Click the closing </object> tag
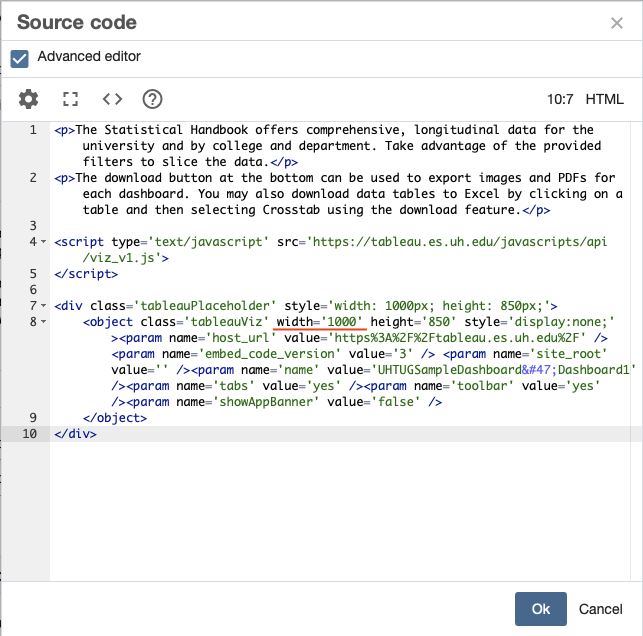 pyautogui.click(x=115, y=418)
